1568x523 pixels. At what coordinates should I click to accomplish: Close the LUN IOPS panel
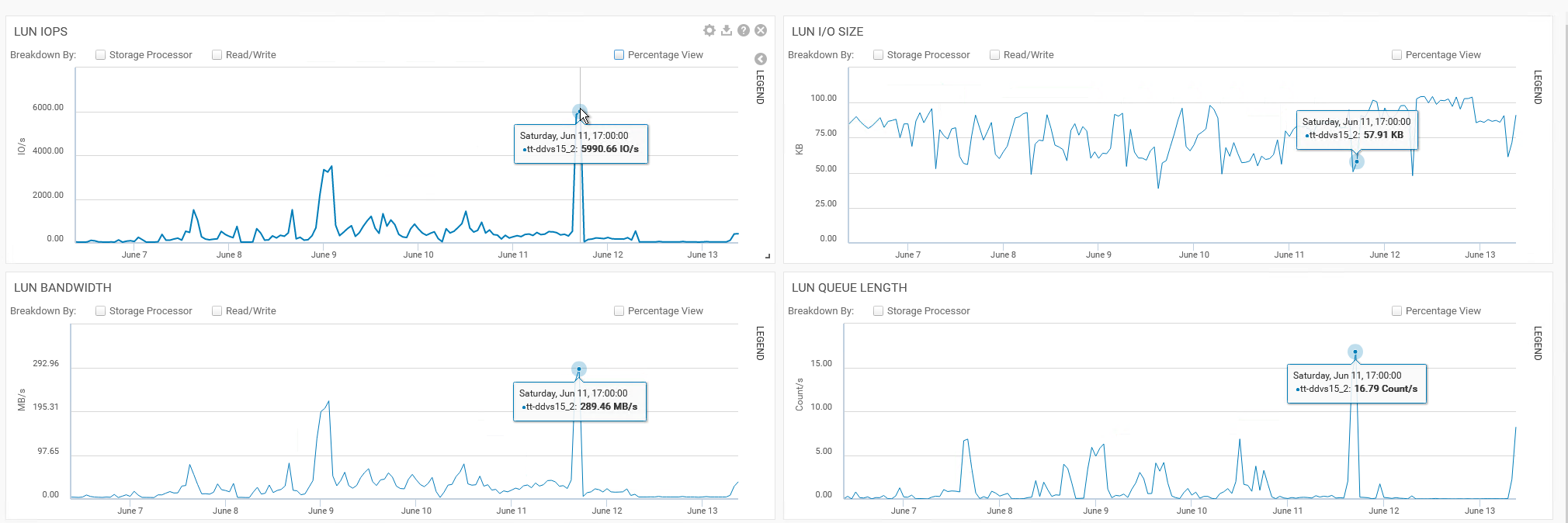(x=761, y=30)
